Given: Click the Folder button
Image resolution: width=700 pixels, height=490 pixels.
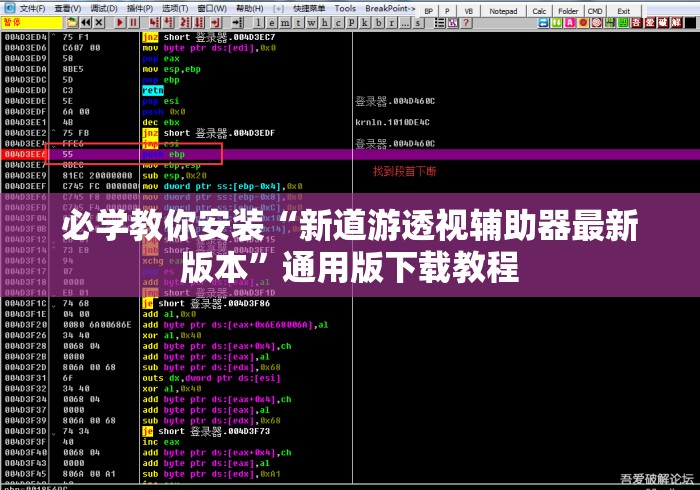Looking at the screenshot, I should (568, 11).
